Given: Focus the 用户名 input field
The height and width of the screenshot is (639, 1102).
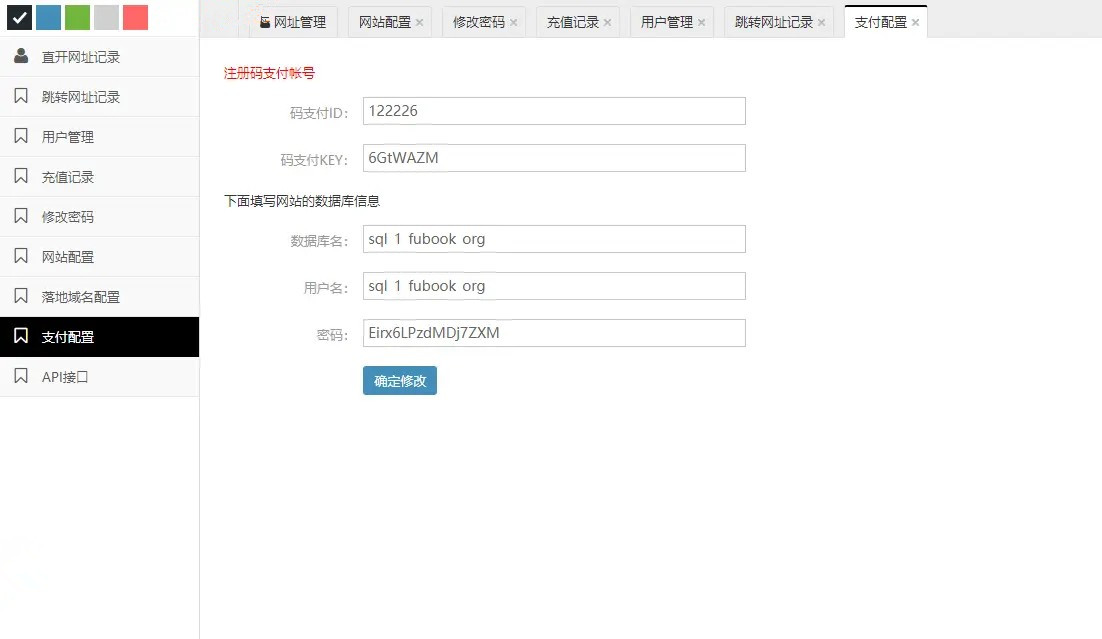Looking at the screenshot, I should click(554, 286).
